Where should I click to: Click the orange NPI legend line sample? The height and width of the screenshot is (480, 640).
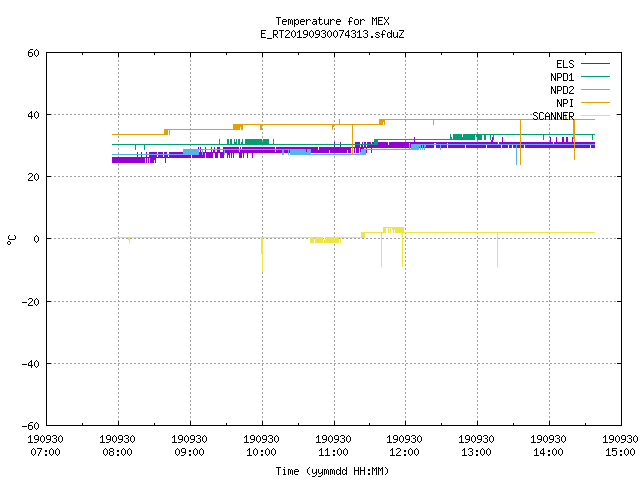point(595,102)
